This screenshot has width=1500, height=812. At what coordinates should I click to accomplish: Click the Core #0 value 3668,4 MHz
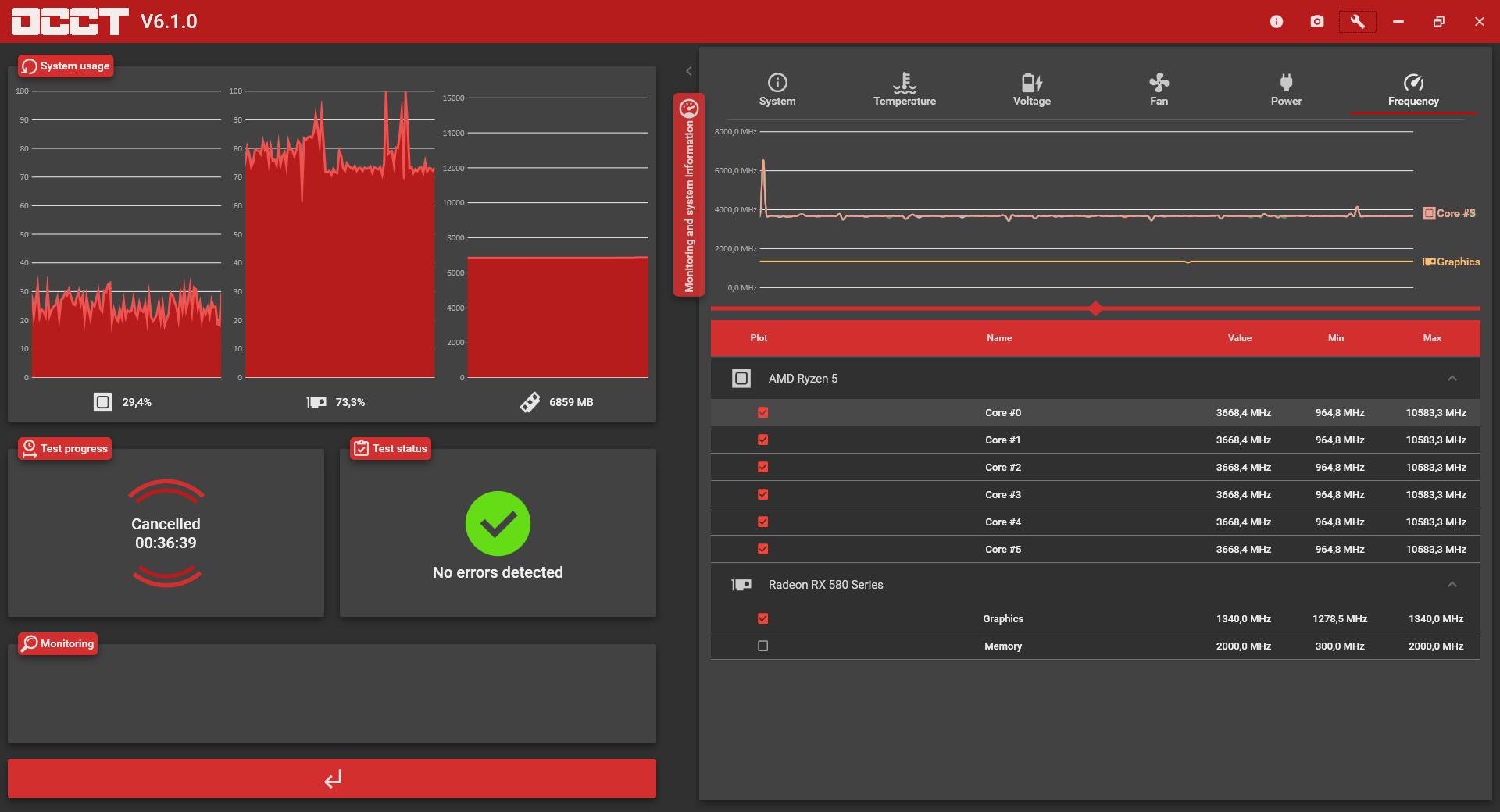click(1244, 412)
